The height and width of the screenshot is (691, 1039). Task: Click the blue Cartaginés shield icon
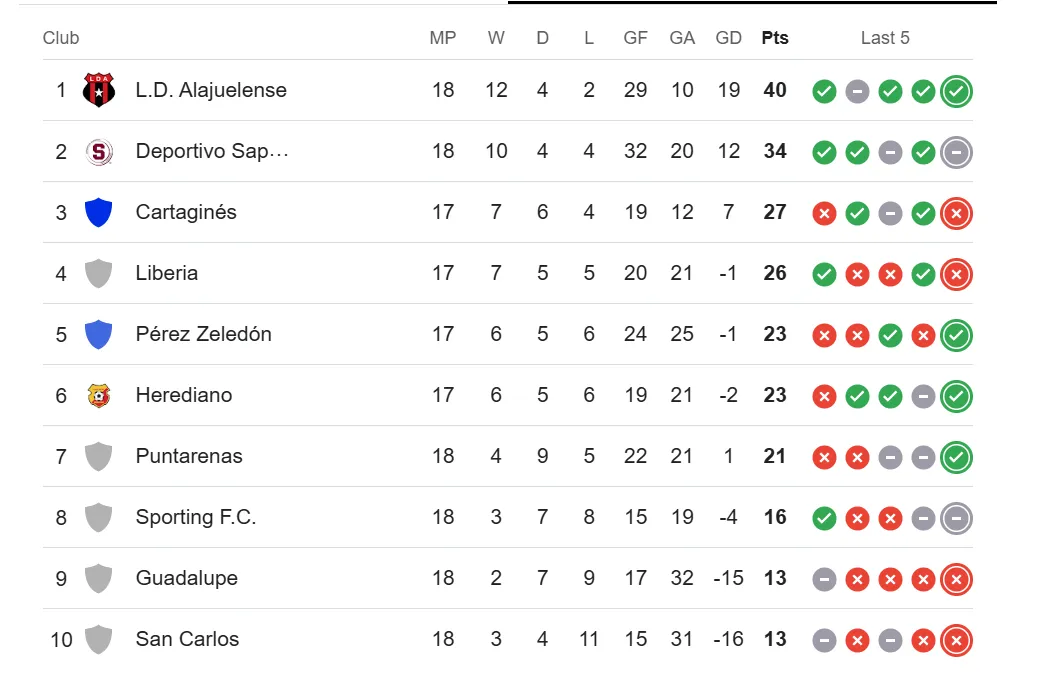98,212
